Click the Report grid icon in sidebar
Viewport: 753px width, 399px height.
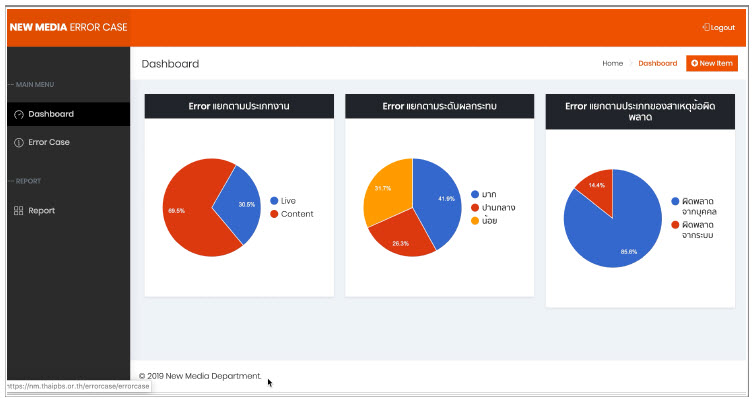pos(19,211)
